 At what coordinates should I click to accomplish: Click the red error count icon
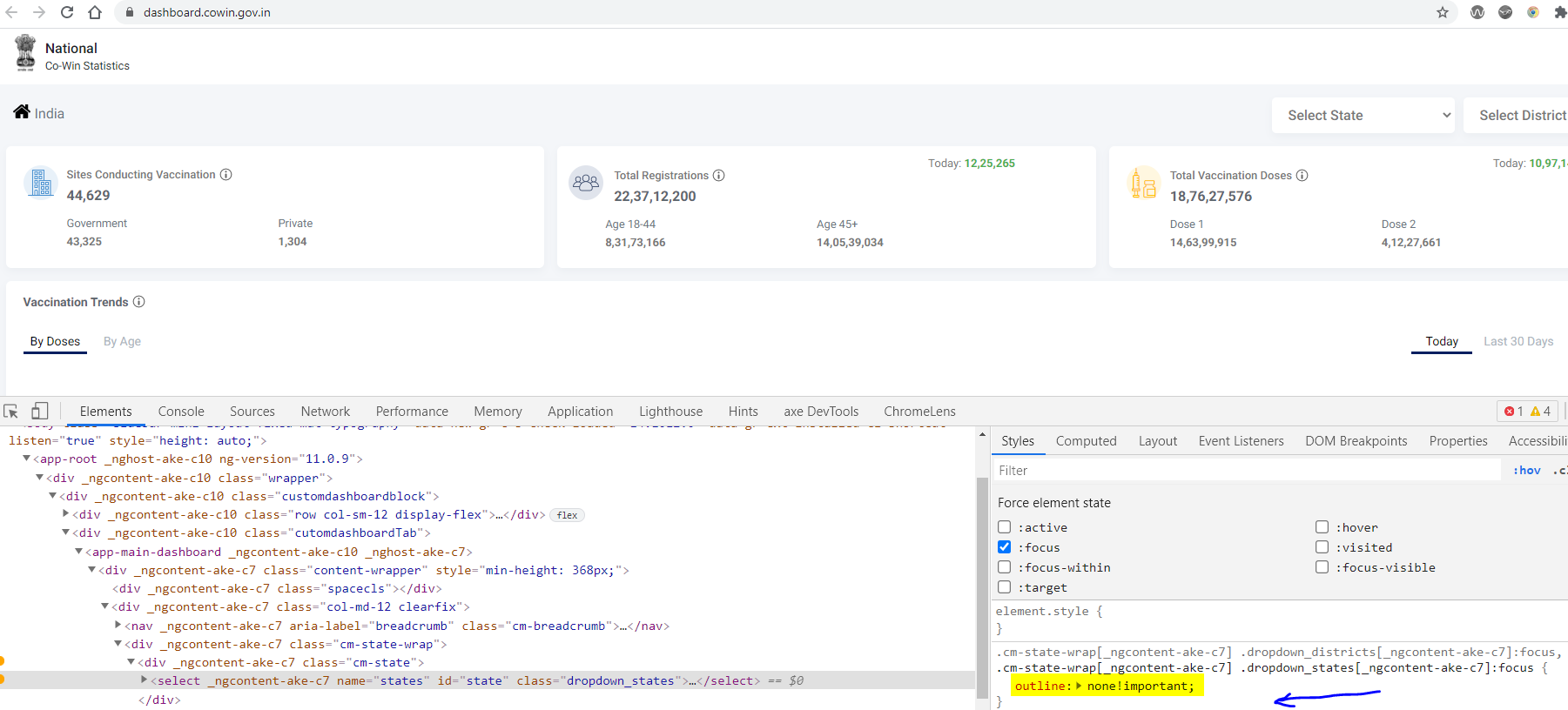1510,412
